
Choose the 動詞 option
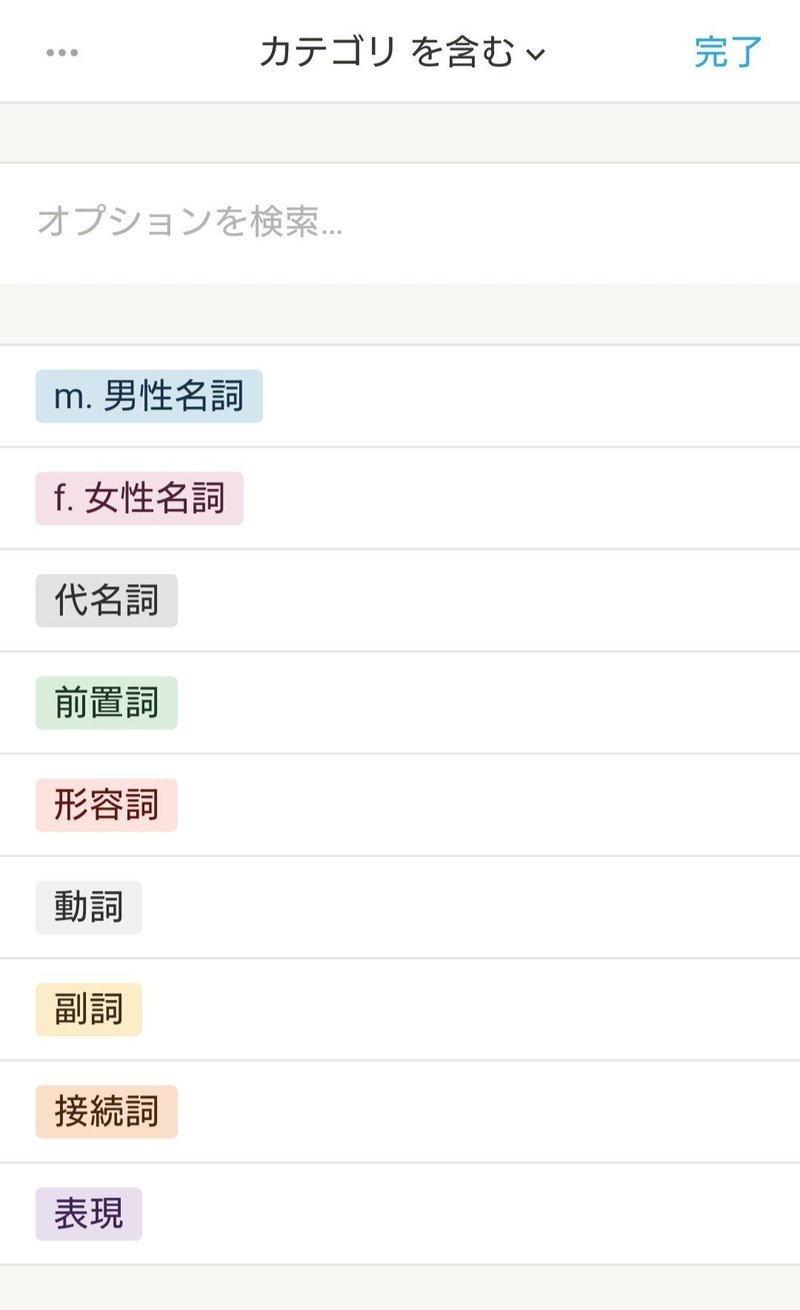pyautogui.click(x=88, y=907)
